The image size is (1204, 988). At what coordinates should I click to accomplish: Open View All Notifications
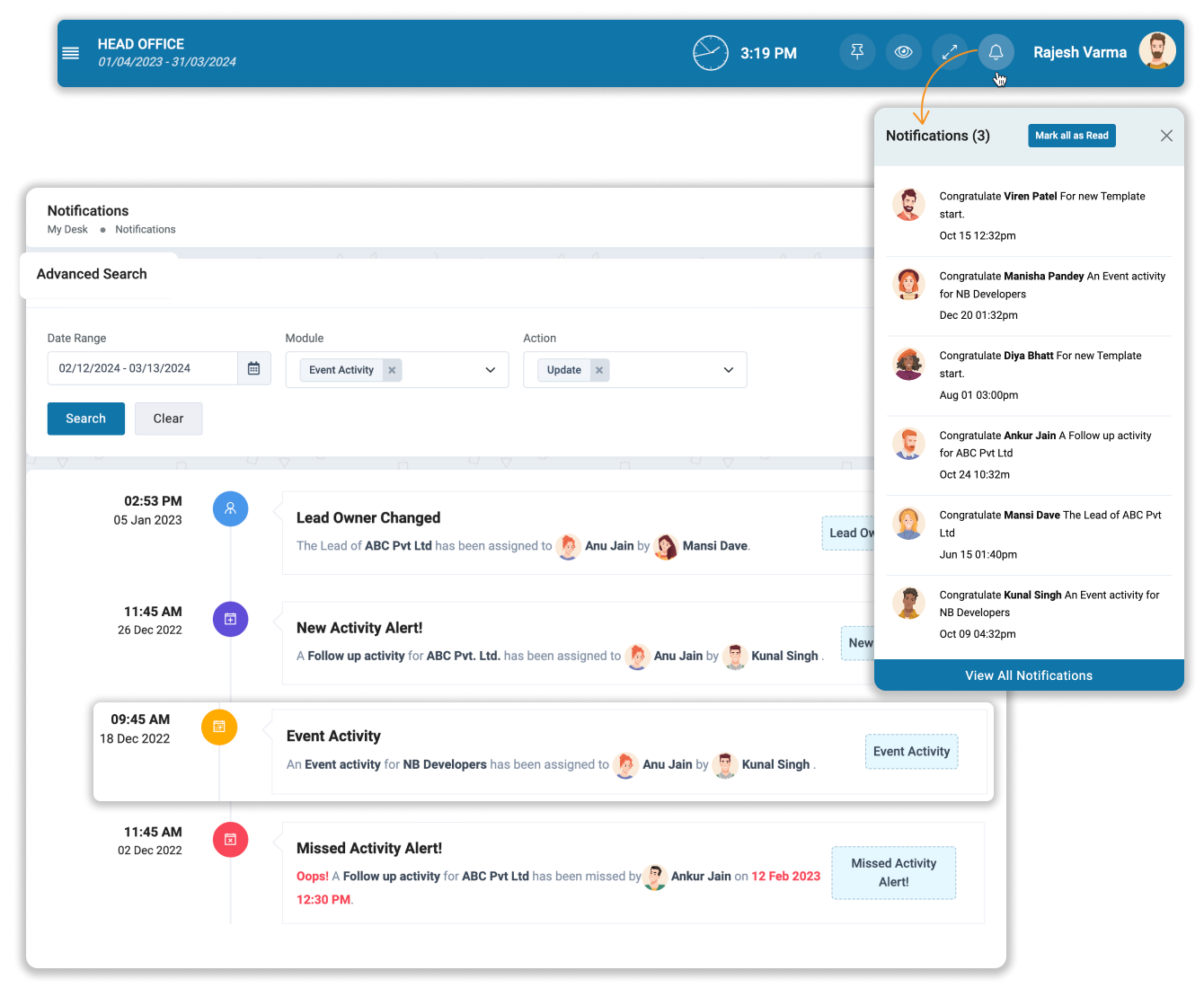1029,675
